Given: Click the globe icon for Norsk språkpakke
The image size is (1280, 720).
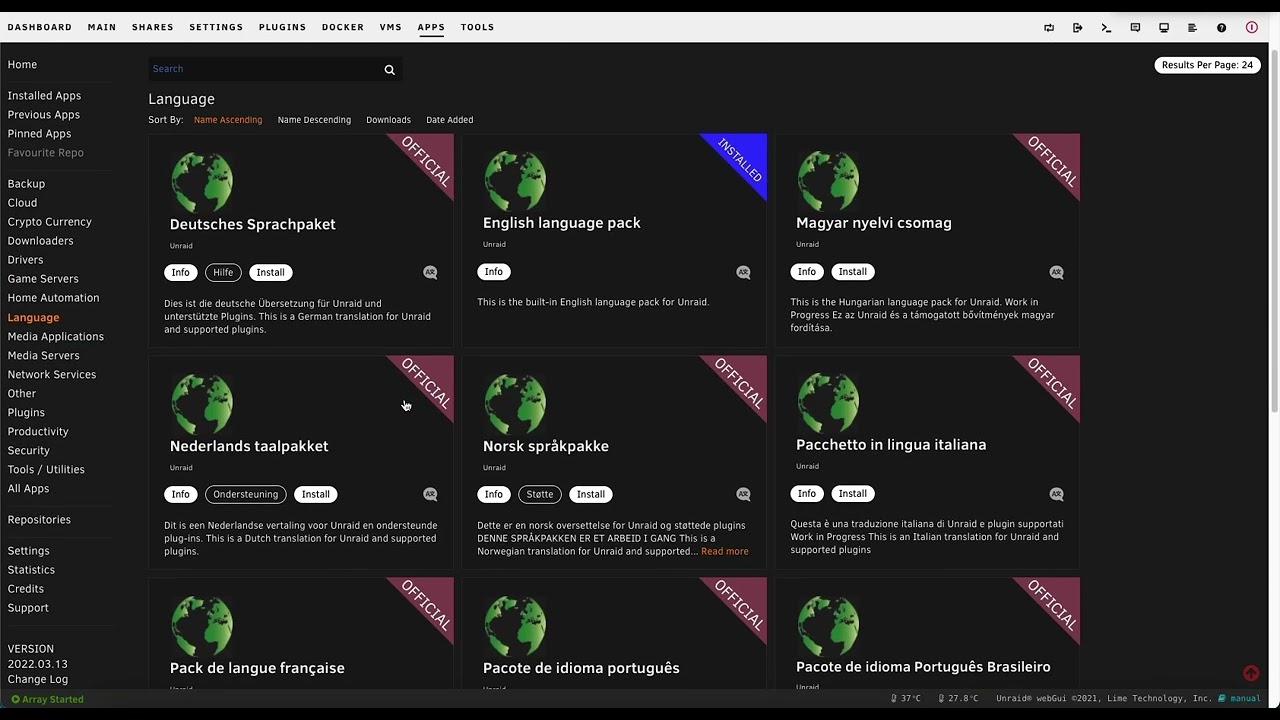Looking at the screenshot, I should pos(515,404).
